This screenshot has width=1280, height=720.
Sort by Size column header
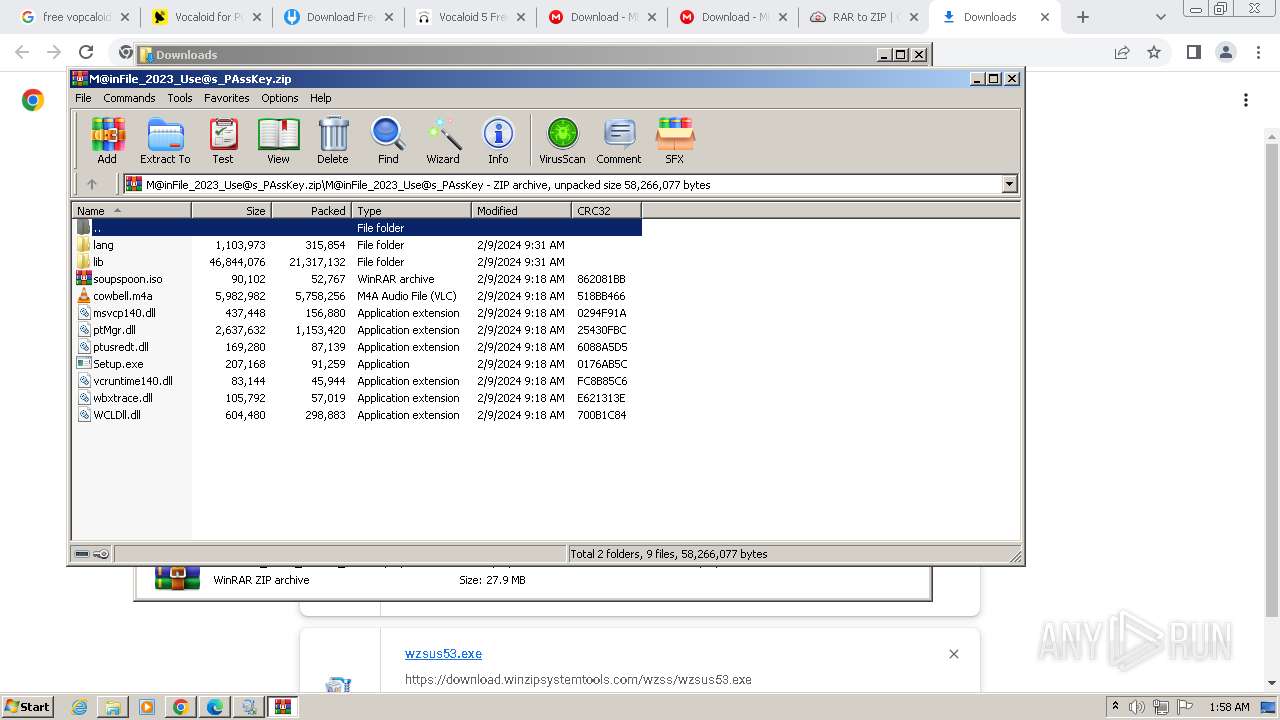231,211
